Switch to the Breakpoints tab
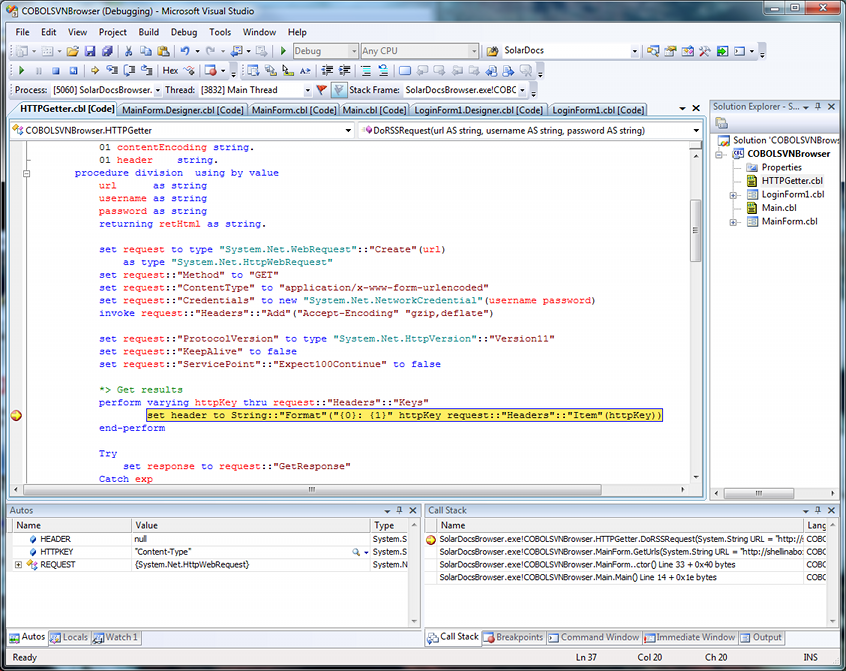The image size is (846, 671). [x=514, y=638]
